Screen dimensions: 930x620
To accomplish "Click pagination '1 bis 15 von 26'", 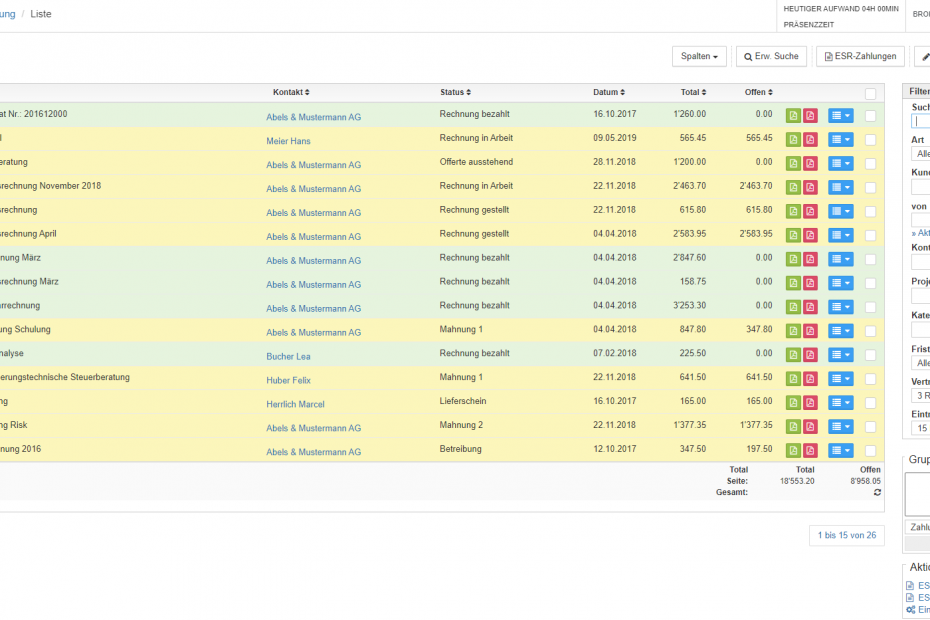I will pos(846,535).
